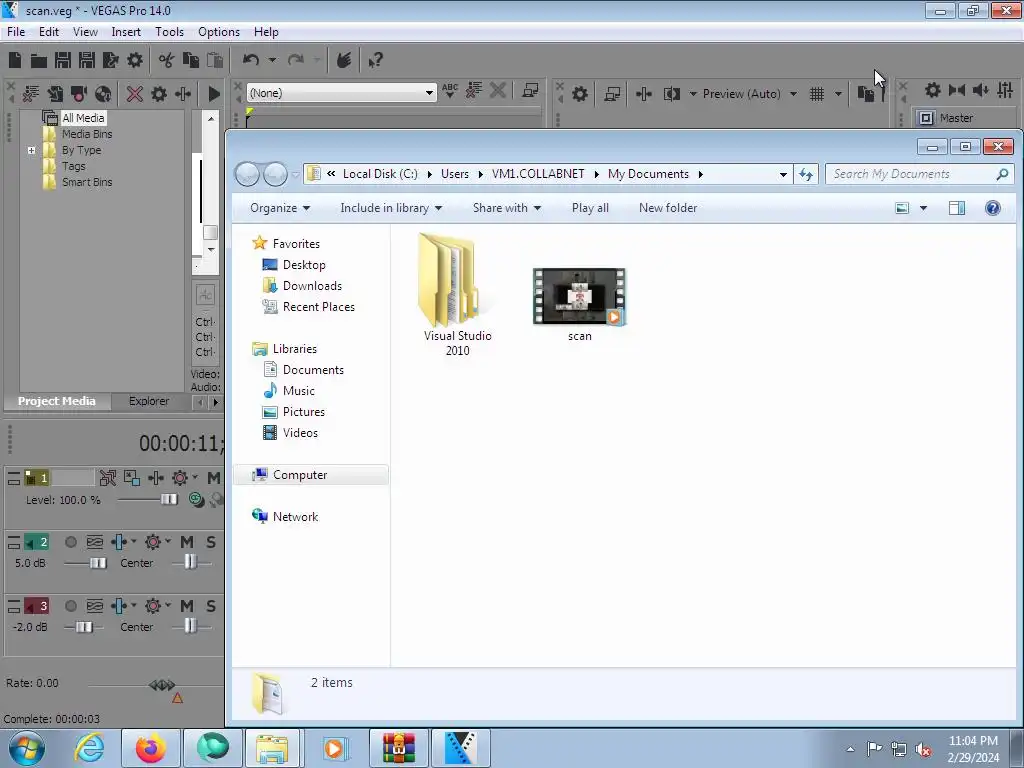Open change-view options dropdown arrow in Explorer
Image resolution: width=1024 pixels, height=768 pixels.
click(x=923, y=208)
